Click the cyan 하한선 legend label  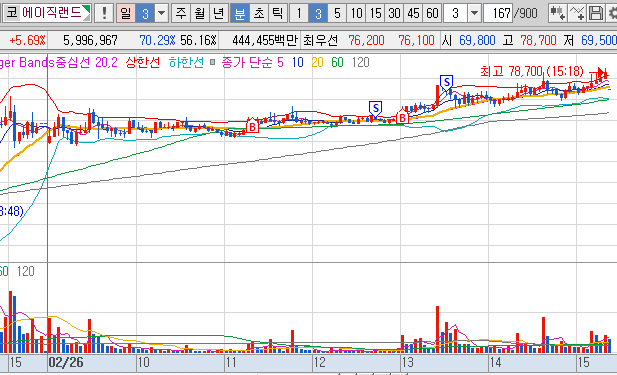(x=186, y=62)
